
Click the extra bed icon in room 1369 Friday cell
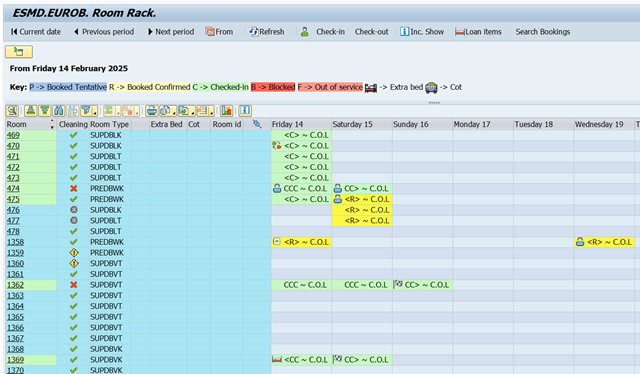pos(277,359)
